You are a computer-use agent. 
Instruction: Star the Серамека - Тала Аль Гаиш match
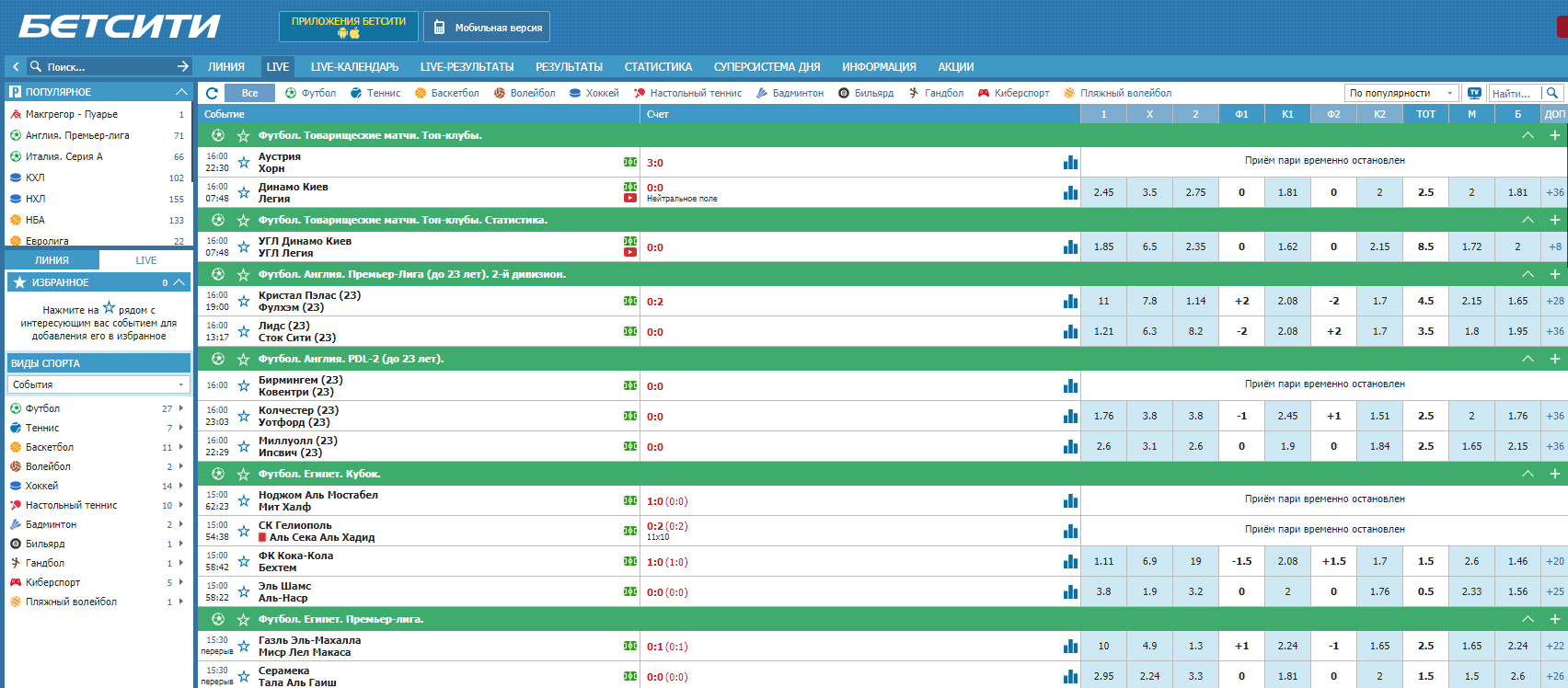pos(244,677)
